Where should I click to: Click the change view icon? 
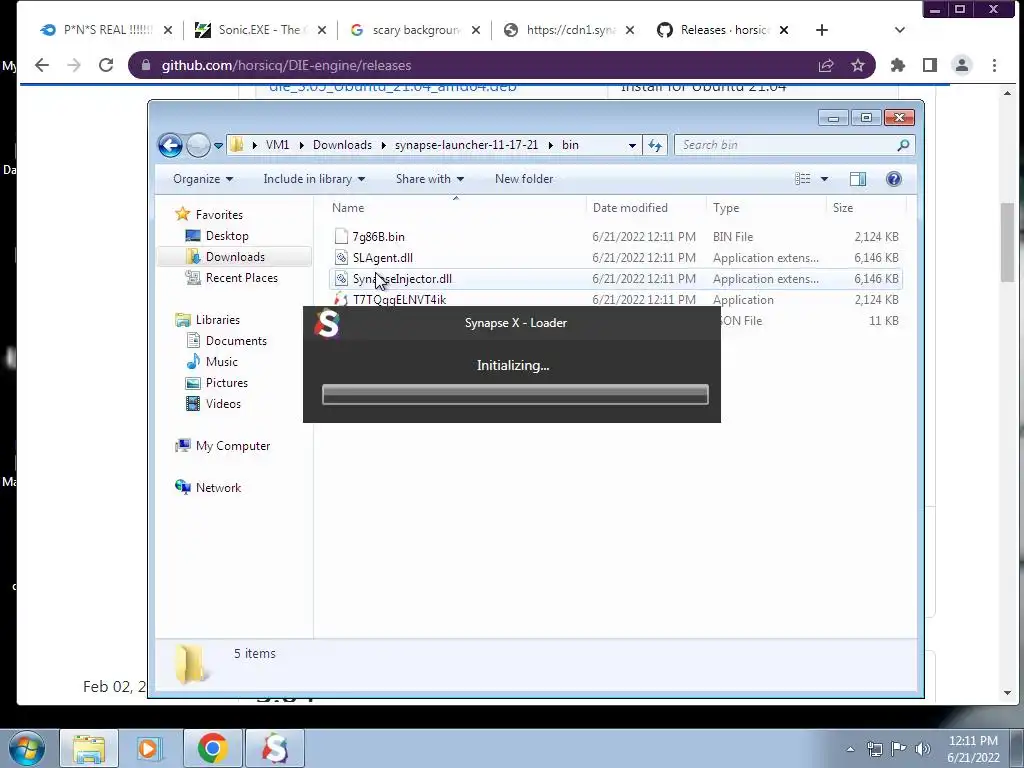[803, 179]
